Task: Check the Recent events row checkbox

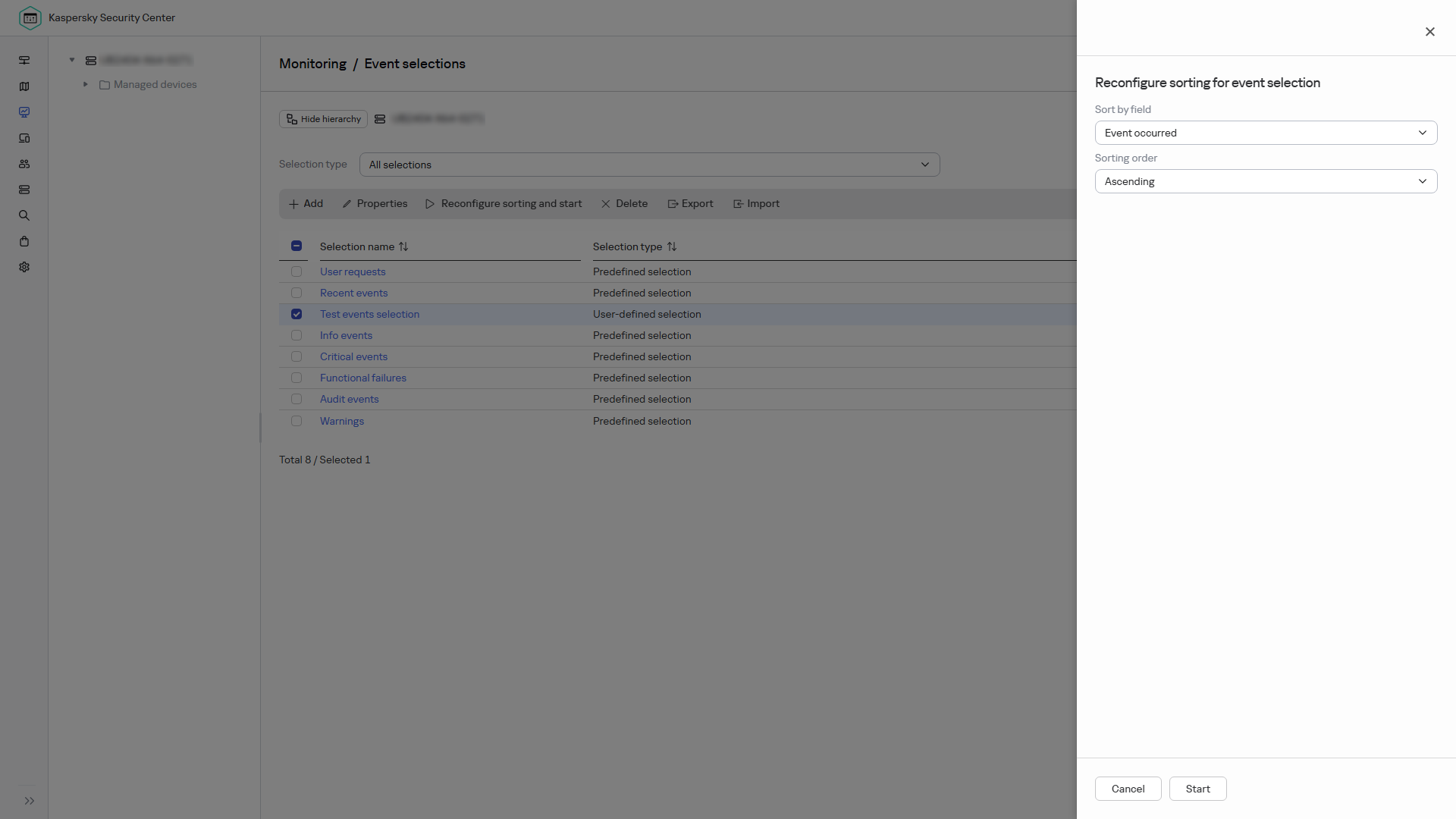Action: 297,293
